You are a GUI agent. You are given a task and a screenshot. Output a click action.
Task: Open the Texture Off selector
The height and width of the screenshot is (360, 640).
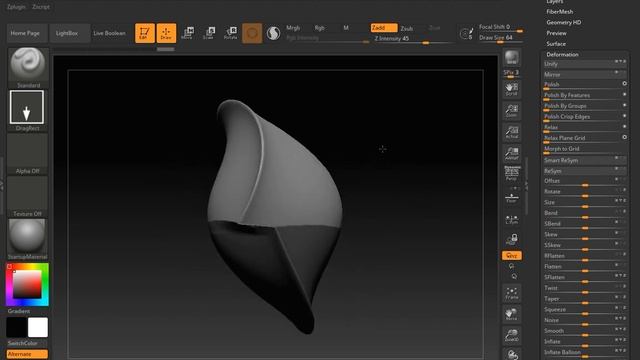tap(27, 197)
